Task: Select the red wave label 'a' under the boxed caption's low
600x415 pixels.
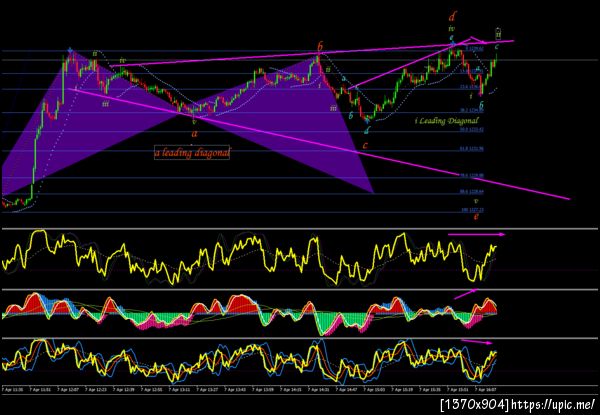Action: [x=194, y=133]
